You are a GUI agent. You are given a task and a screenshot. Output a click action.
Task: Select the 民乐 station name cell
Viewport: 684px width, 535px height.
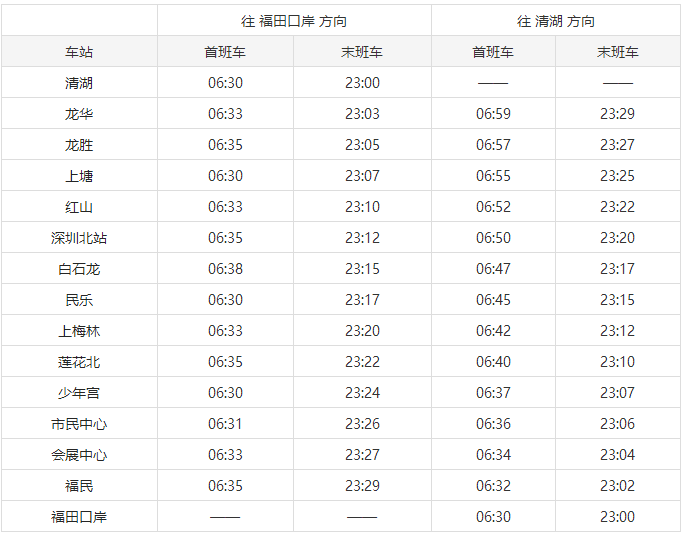pyautogui.click(x=79, y=300)
